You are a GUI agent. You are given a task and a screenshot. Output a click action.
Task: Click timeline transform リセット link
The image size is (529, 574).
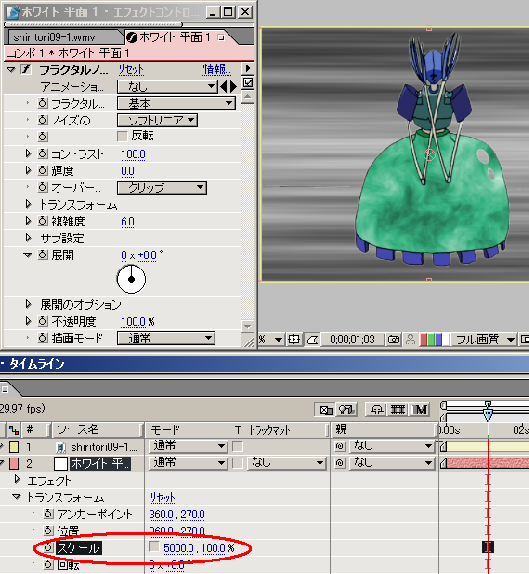pos(163,497)
